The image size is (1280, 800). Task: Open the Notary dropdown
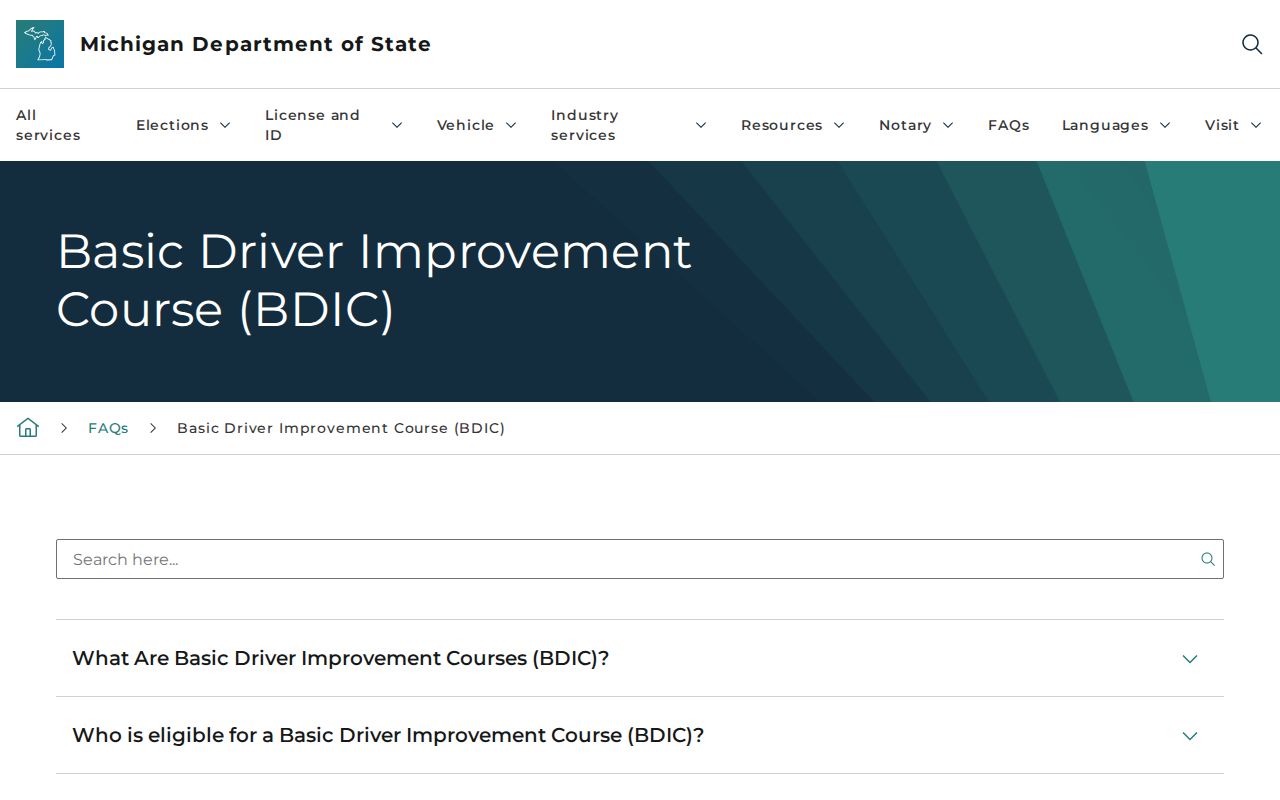(x=916, y=125)
